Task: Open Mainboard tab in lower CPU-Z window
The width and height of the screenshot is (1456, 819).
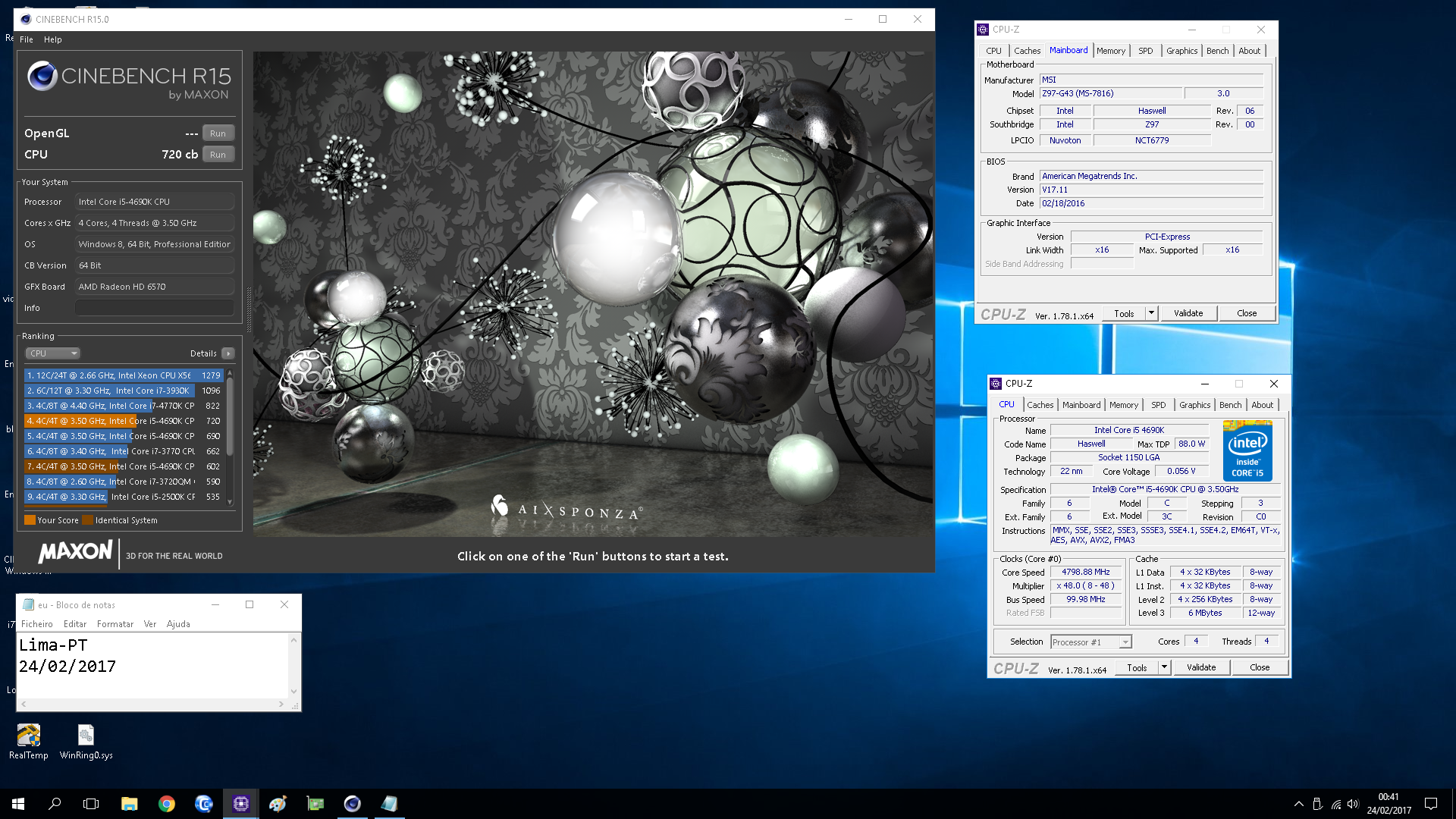Action: pyautogui.click(x=1081, y=405)
